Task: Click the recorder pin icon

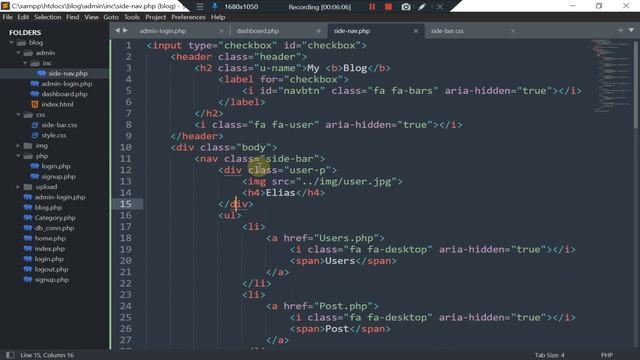Action: [x=214, y=7]
